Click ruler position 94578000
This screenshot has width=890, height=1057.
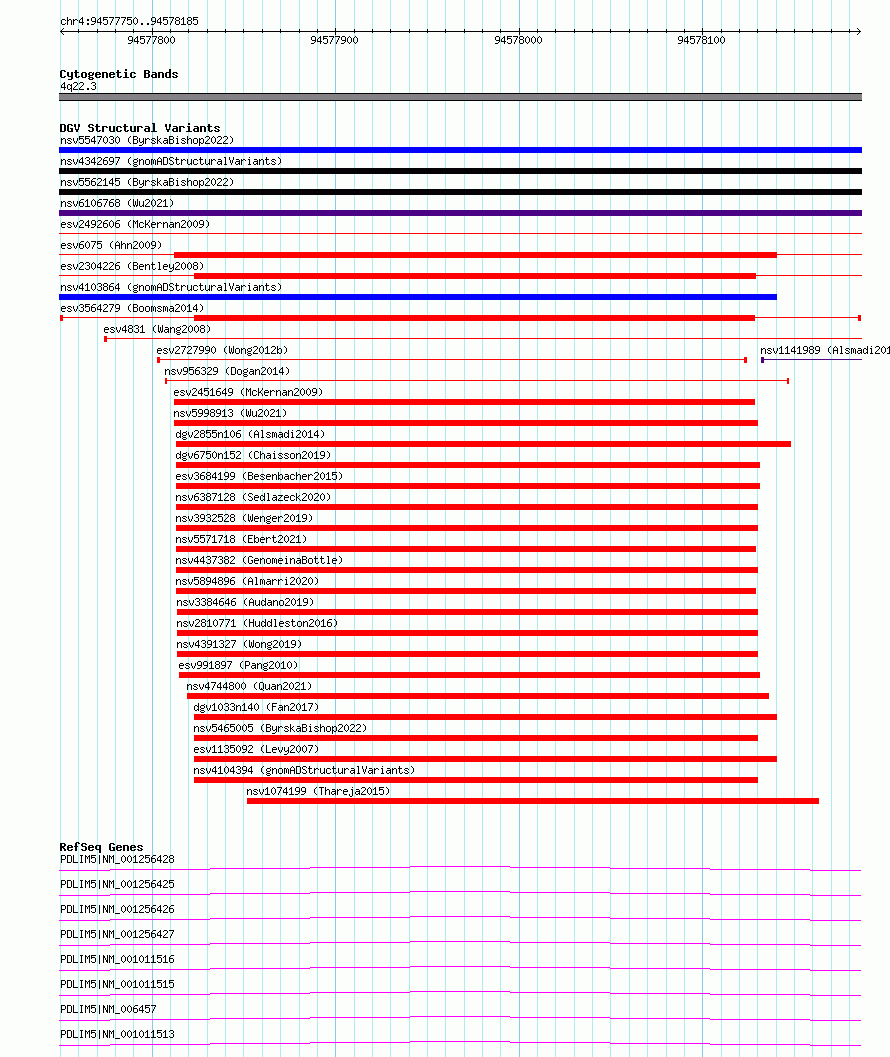518,40
